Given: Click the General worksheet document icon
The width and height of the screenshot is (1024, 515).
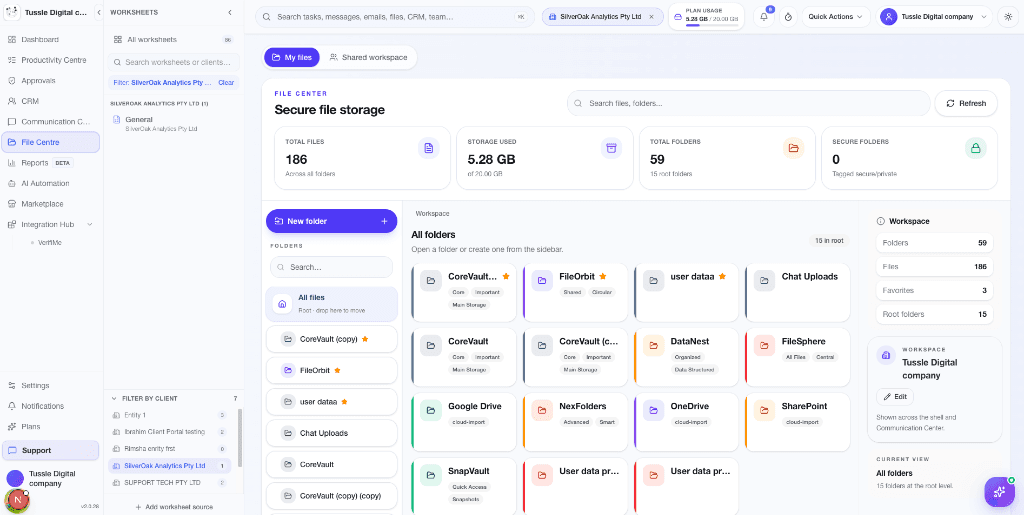Looking at the screenshot, I should pos(117,119).
